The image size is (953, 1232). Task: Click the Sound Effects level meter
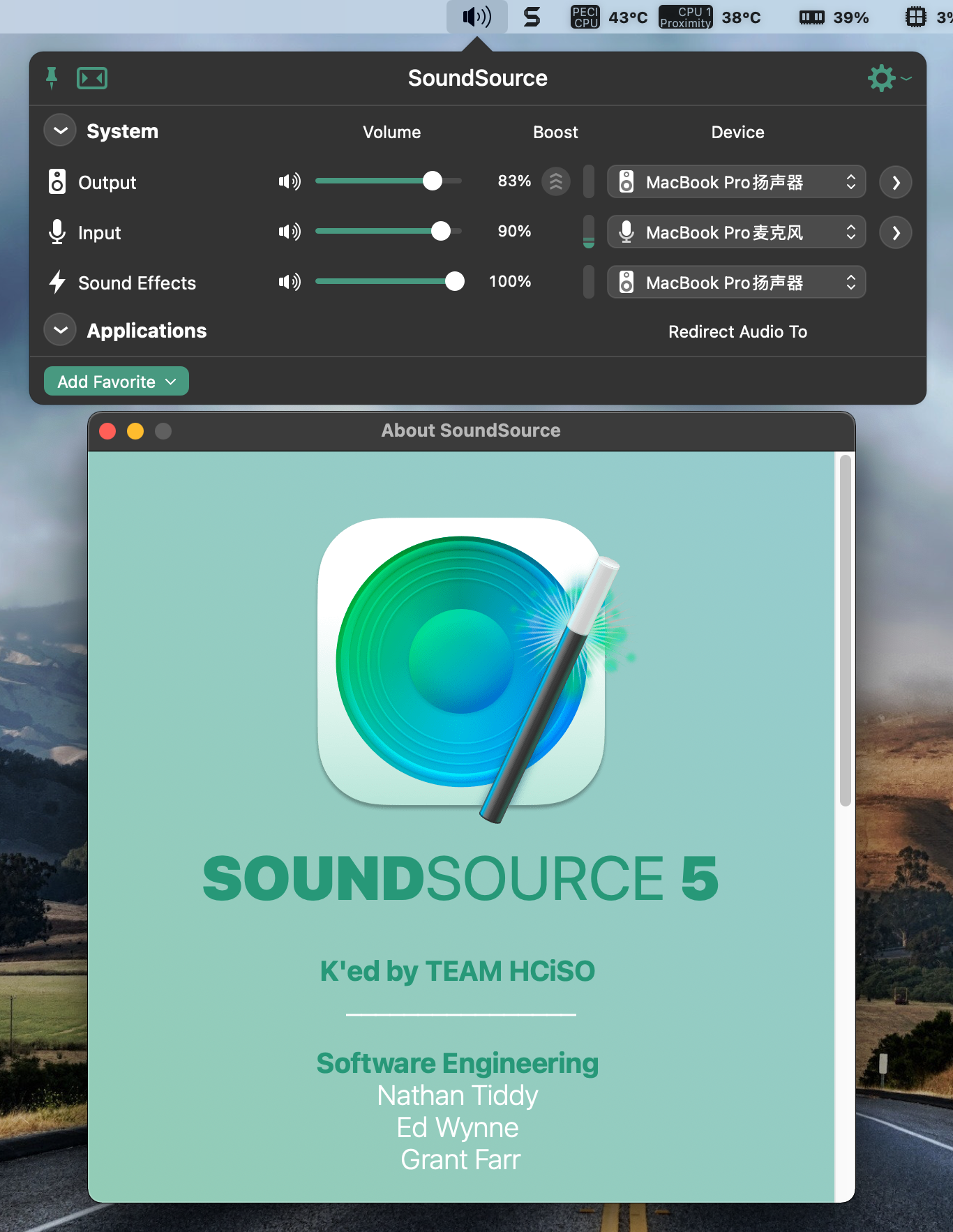coord(589,283)
